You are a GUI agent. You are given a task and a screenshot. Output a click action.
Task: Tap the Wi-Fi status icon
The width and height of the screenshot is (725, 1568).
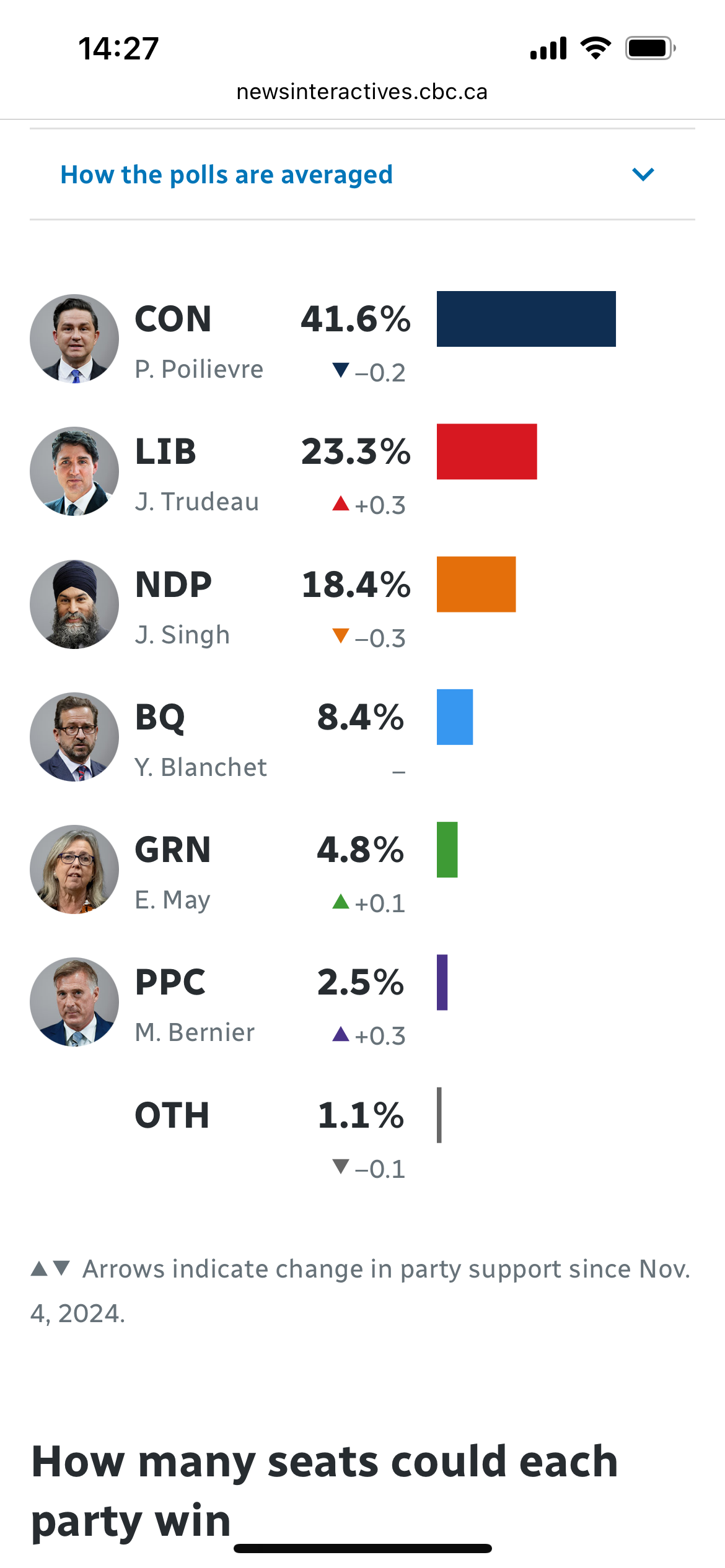(x=595, y=48)
